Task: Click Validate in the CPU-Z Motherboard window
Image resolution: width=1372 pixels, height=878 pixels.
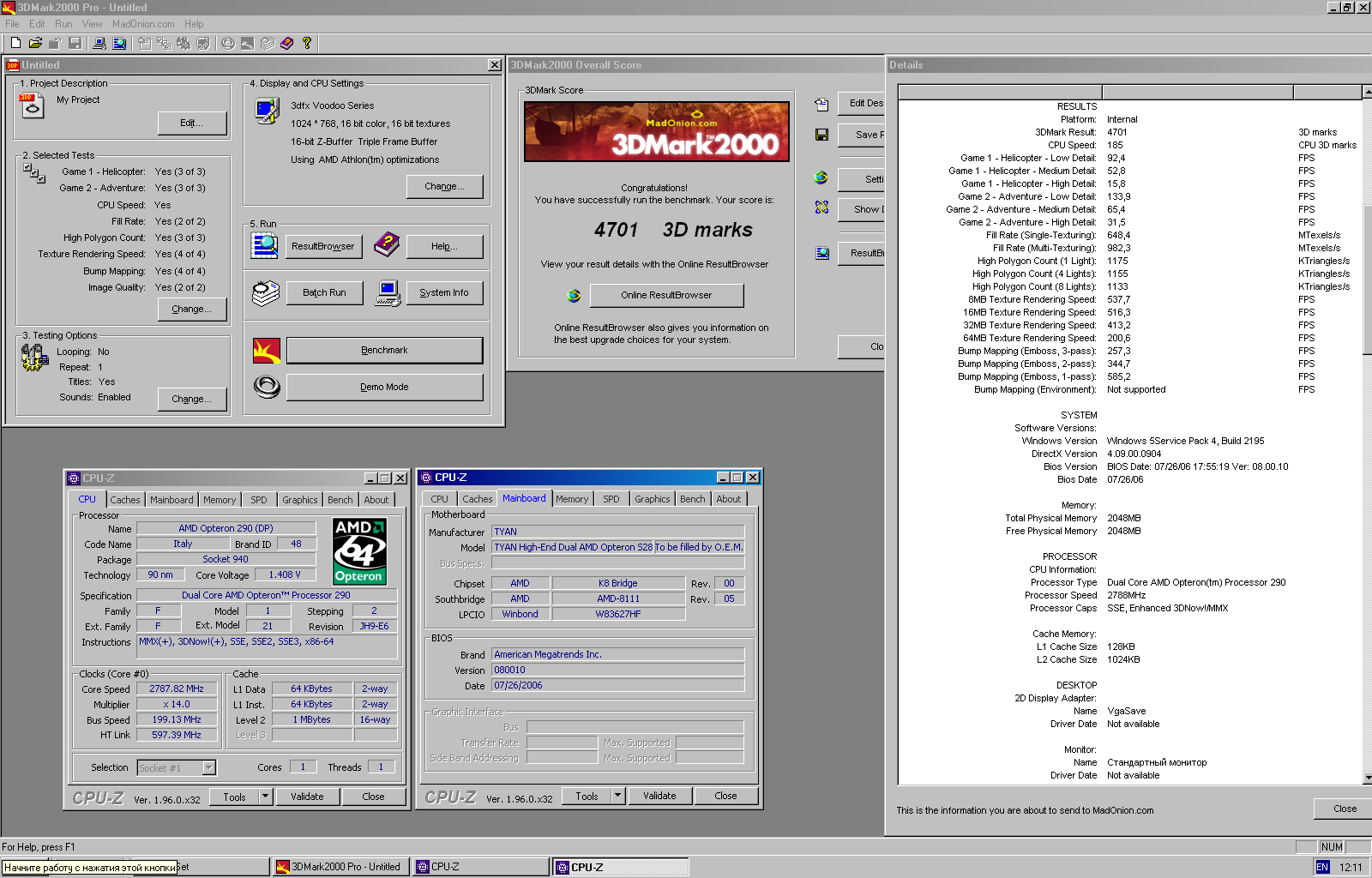Action: click(659, 796)
